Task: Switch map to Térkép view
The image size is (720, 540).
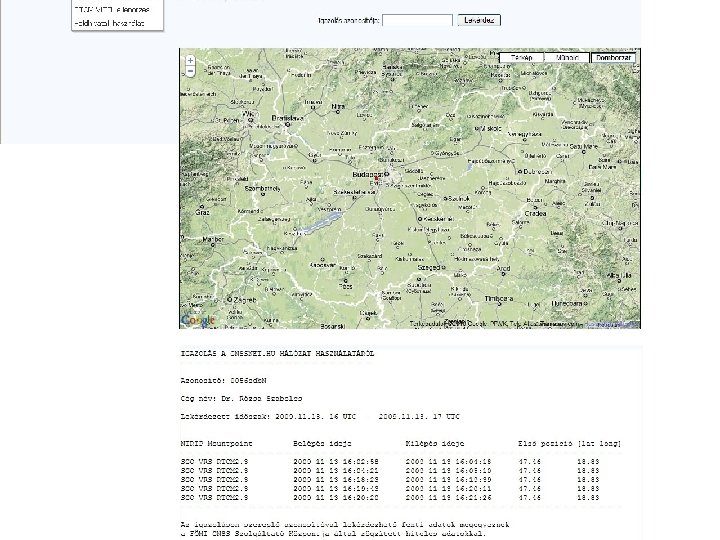Action: (x=521, y=58)
